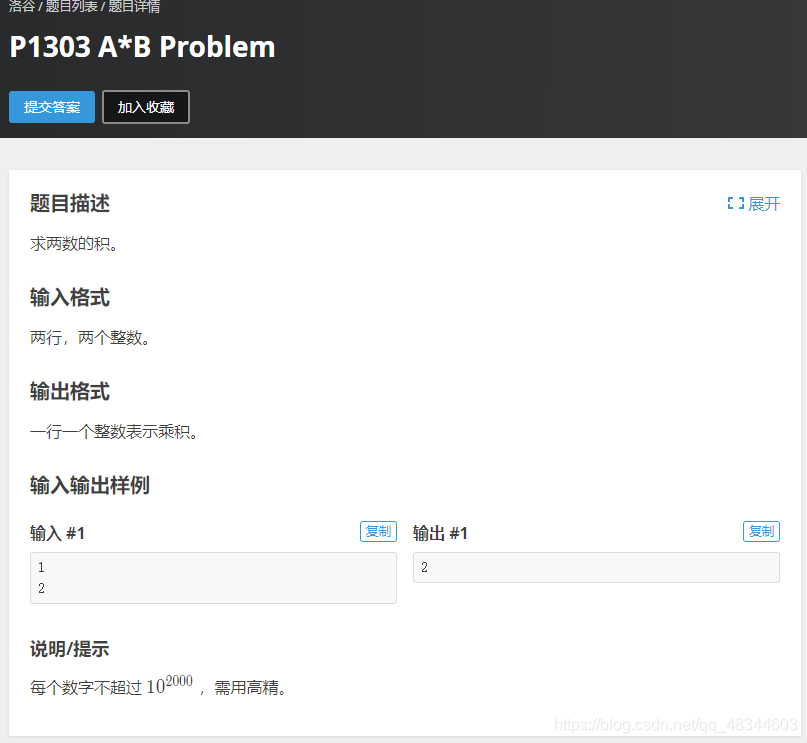The height and width of the screenshot is (743, 807).
Task: Click the 输出 #1 label
Action: pyautogui.click(x=440, y=532)
